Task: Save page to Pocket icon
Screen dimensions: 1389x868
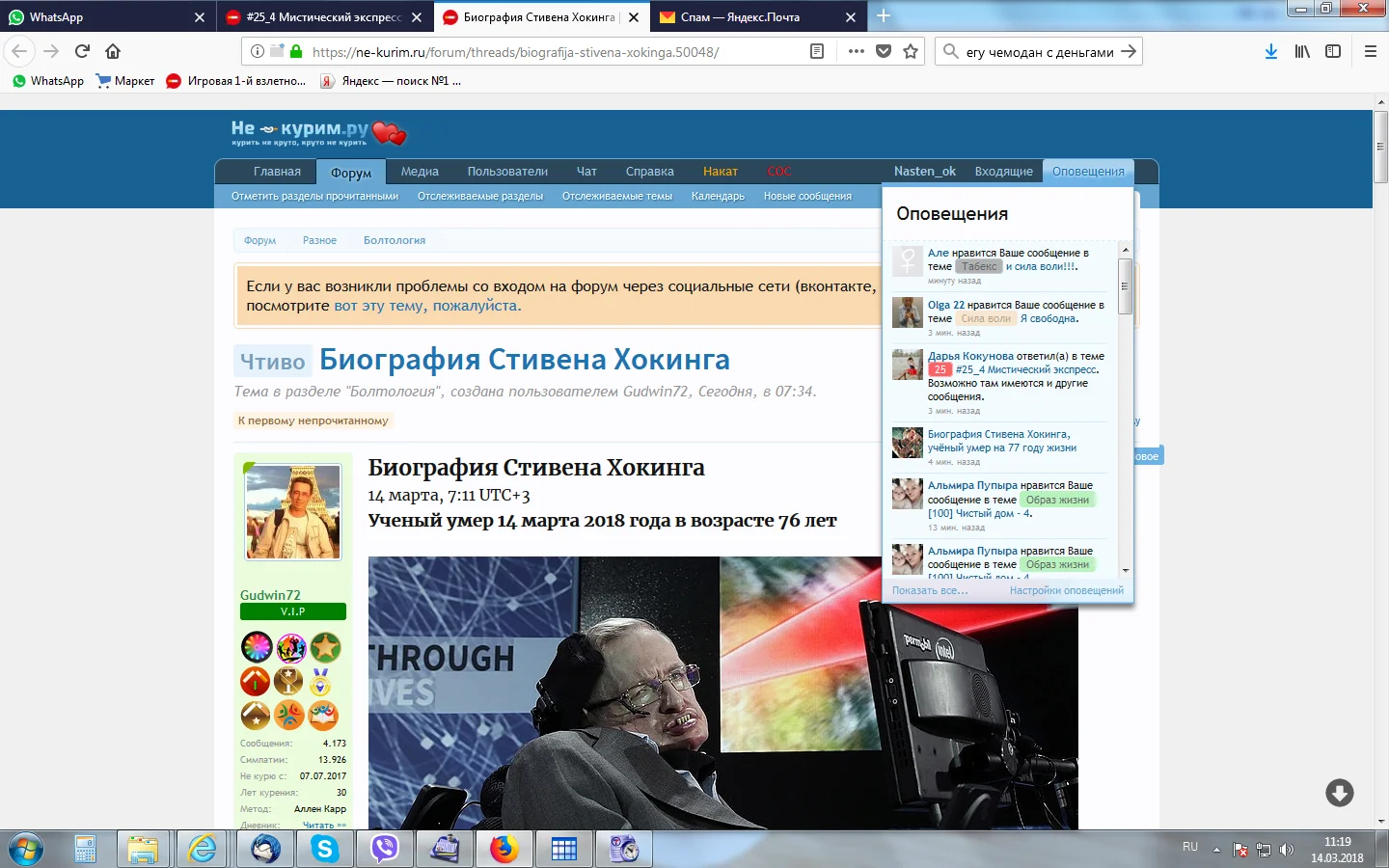Action: tap(884, 51)
